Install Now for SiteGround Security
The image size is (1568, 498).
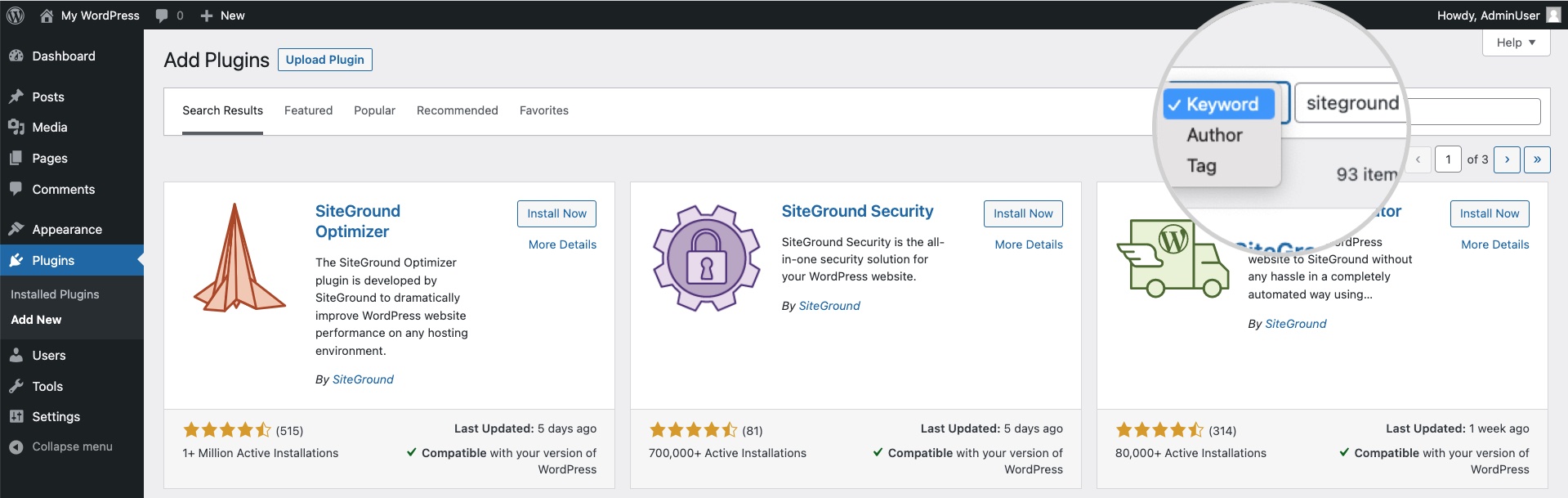click(x=1023, y=213)
